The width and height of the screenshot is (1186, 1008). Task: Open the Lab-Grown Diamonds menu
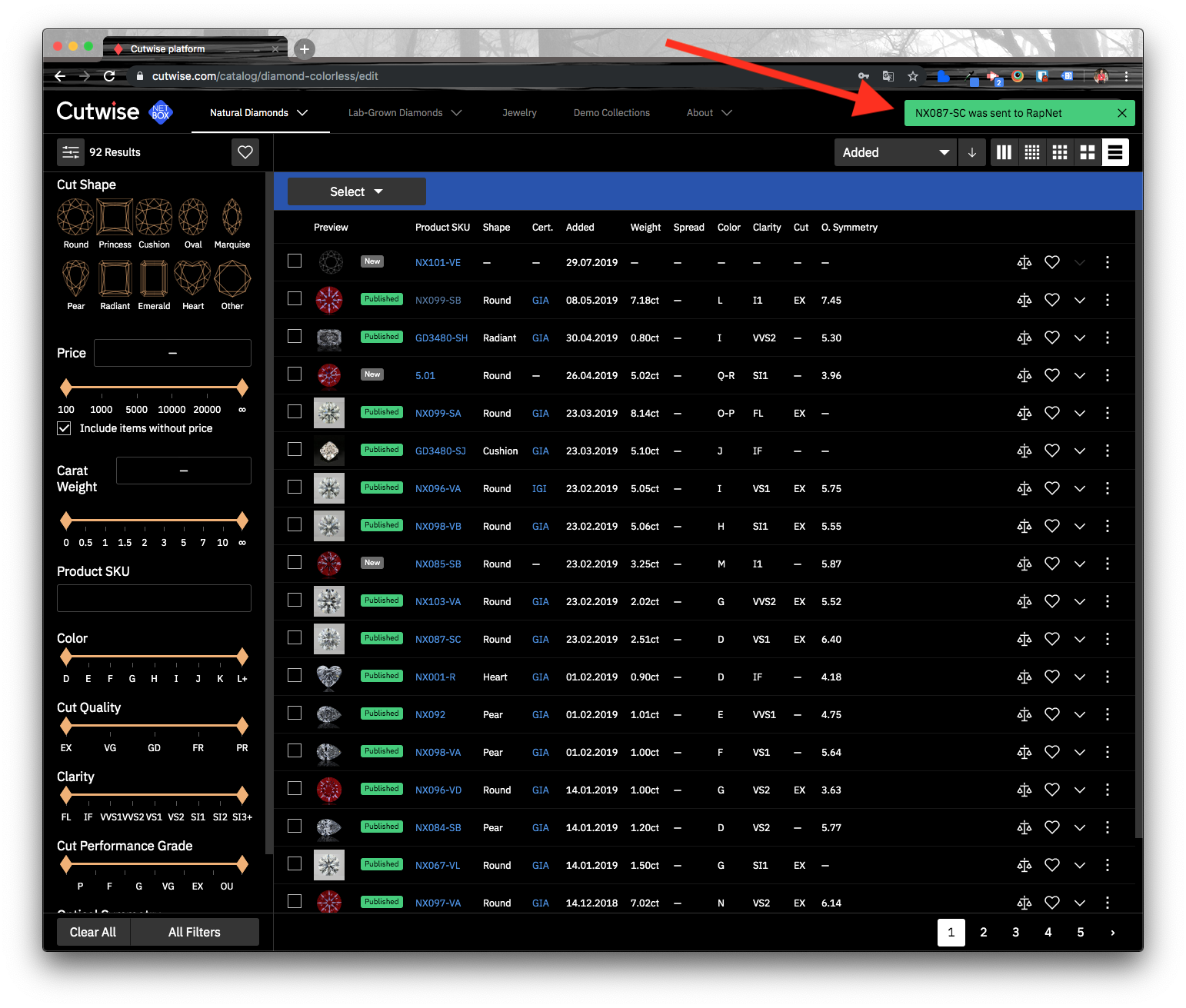[x=405, y=112]
